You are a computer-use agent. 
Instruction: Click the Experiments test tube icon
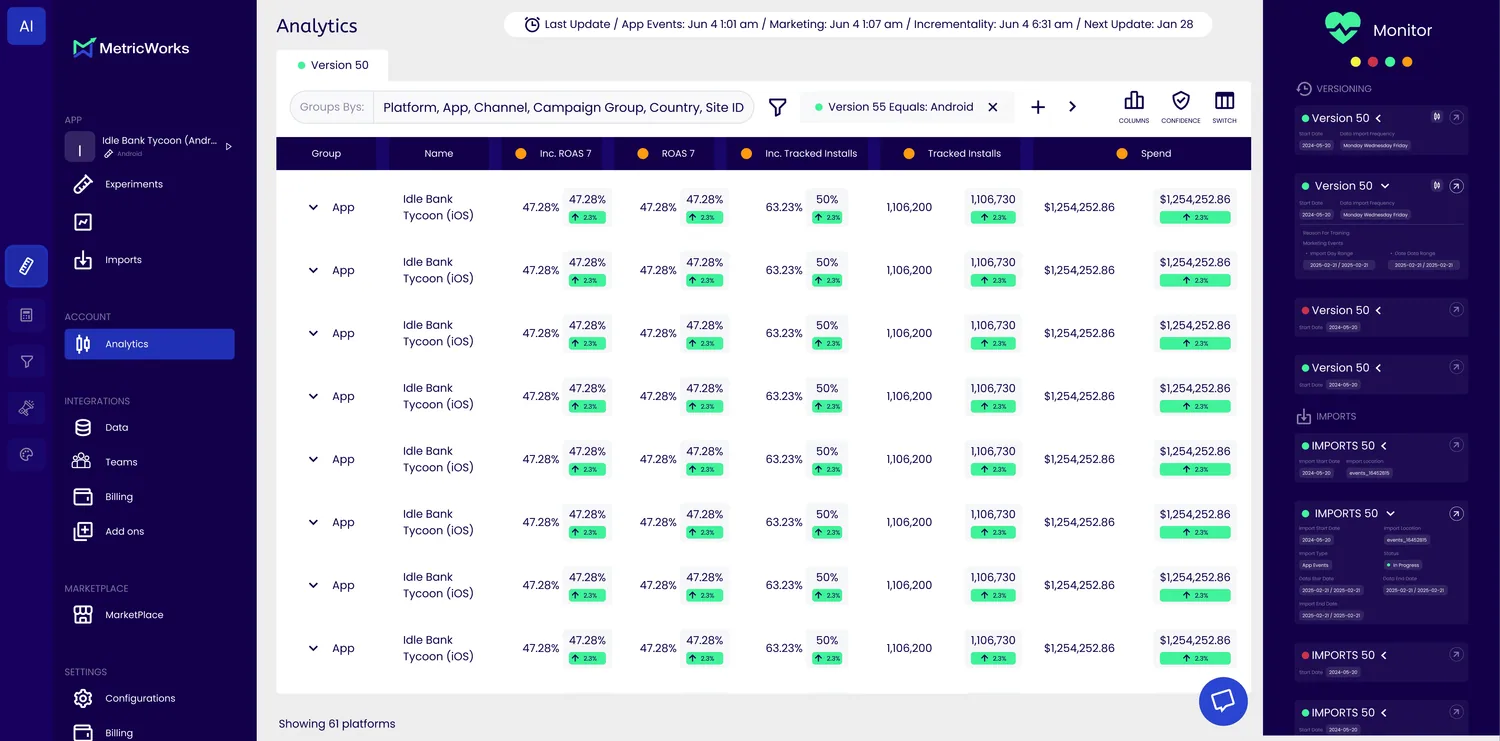(84, 184)
